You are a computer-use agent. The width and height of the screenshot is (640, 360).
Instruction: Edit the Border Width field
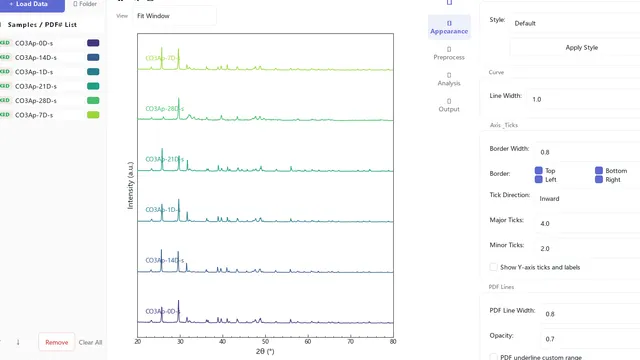(x=588, y=152)
